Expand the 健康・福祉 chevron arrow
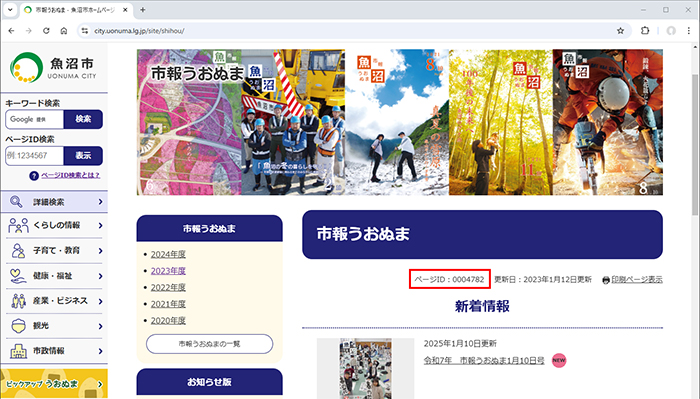700x399 pixels. point(100,276)
